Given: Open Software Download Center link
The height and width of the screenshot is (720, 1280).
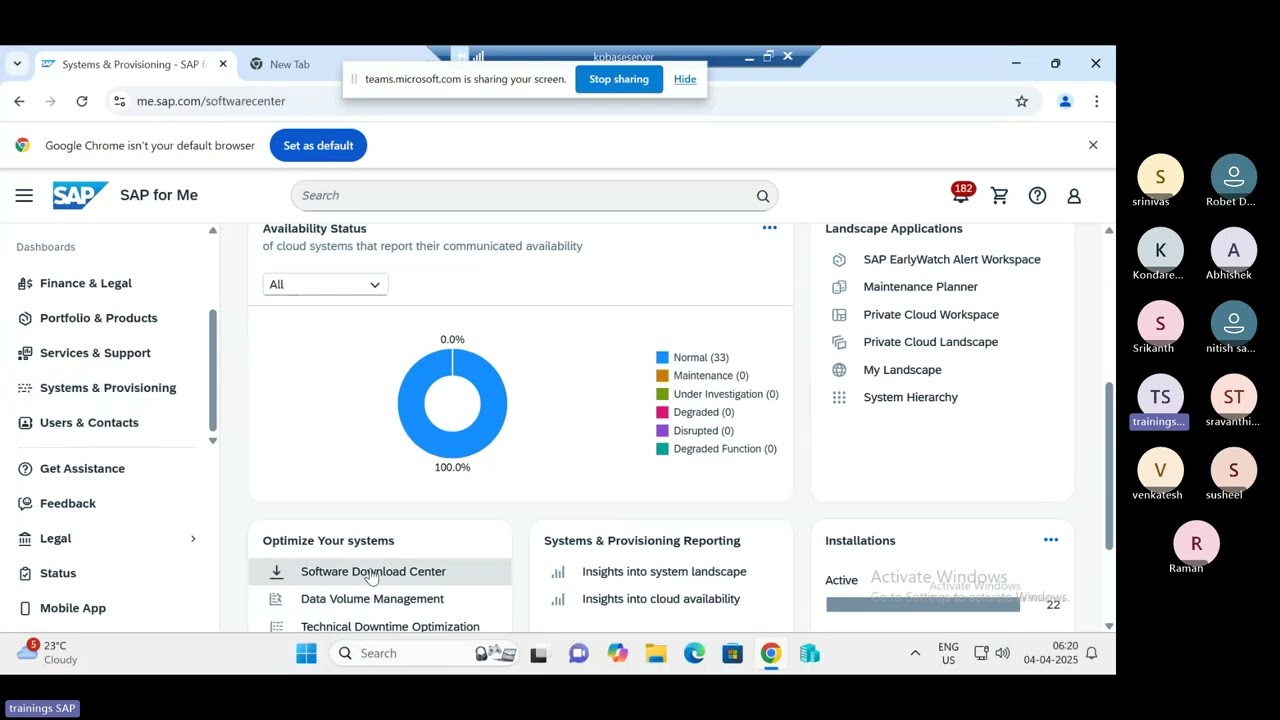Looking at the screenshot, I should [373, 572].
